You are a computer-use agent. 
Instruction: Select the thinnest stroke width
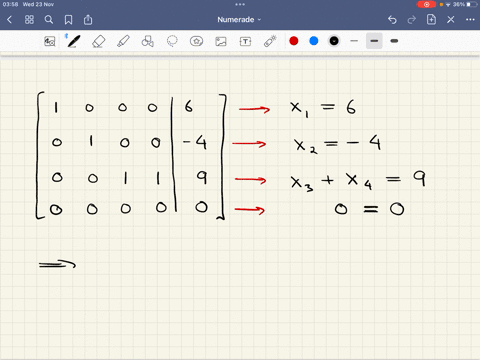354,41
